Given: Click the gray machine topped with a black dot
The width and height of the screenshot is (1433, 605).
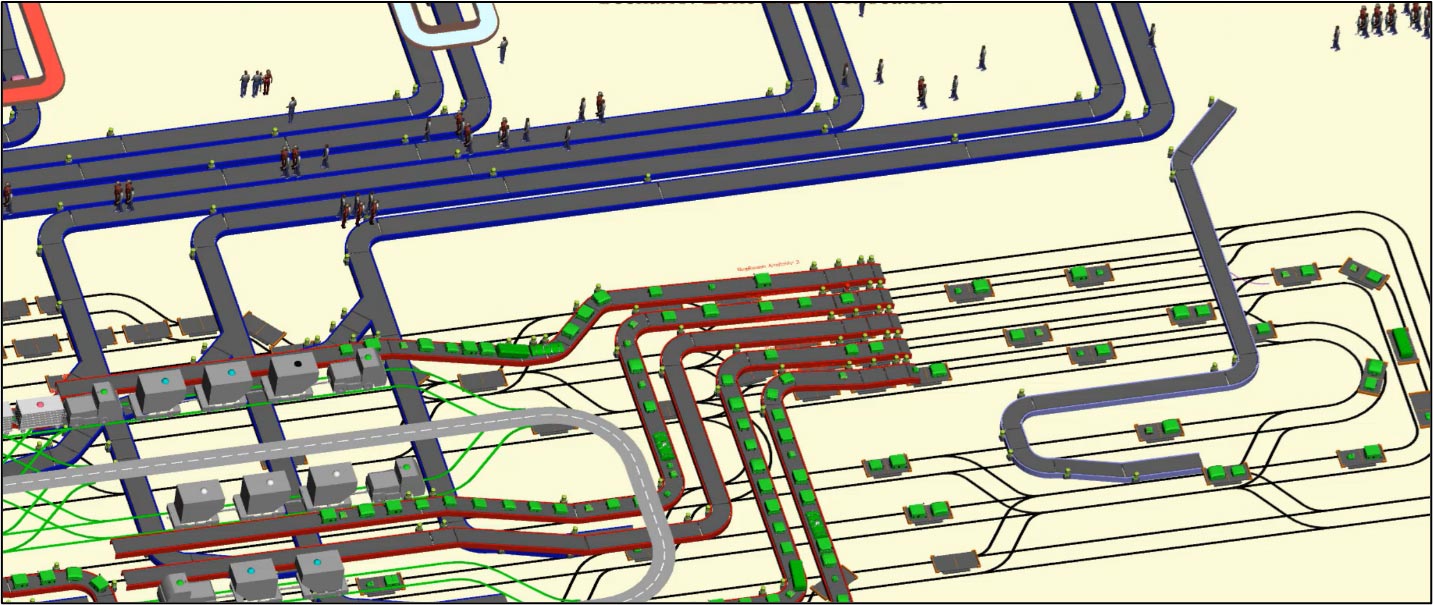Looking at the screenshot, I should tap(297, 364).
